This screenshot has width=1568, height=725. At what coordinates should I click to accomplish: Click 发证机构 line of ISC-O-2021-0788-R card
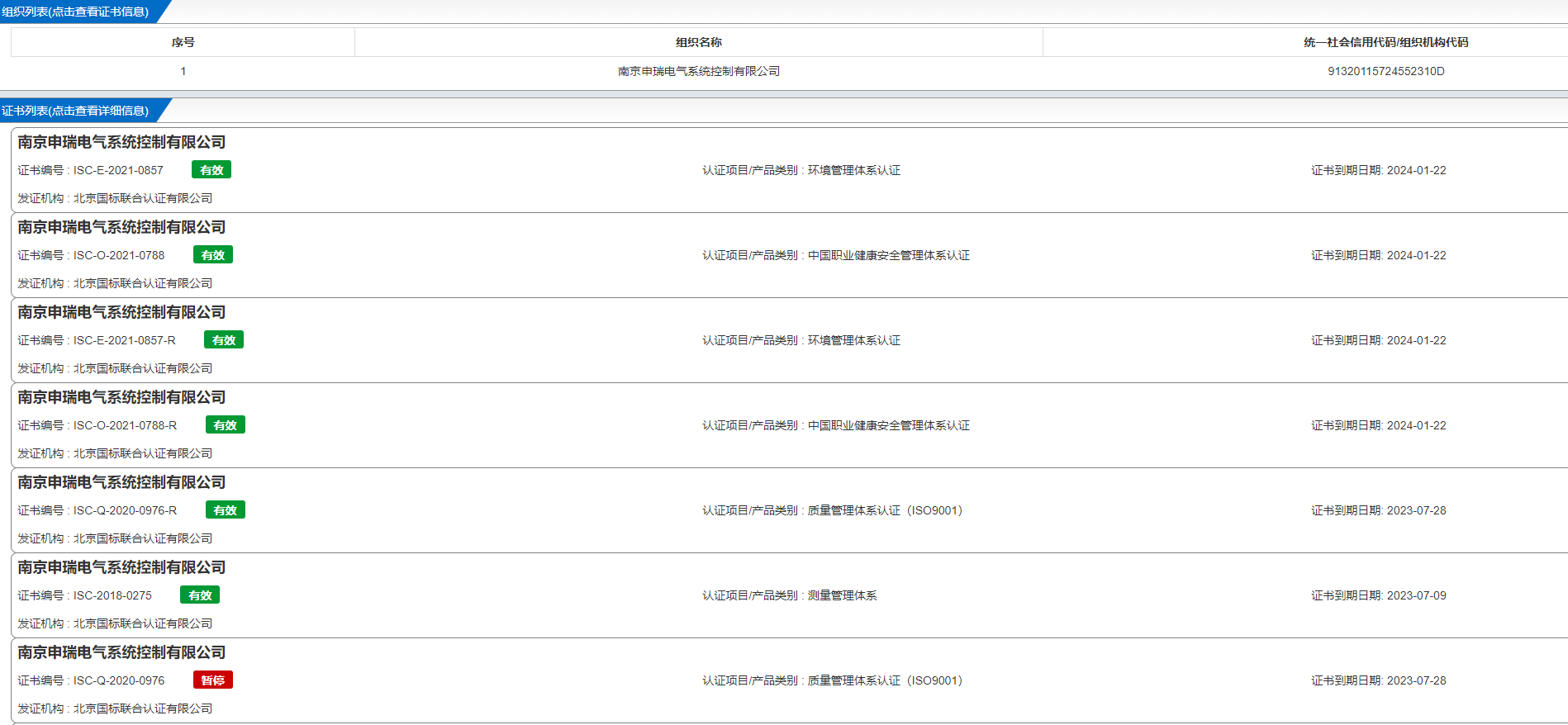point(115,453)
